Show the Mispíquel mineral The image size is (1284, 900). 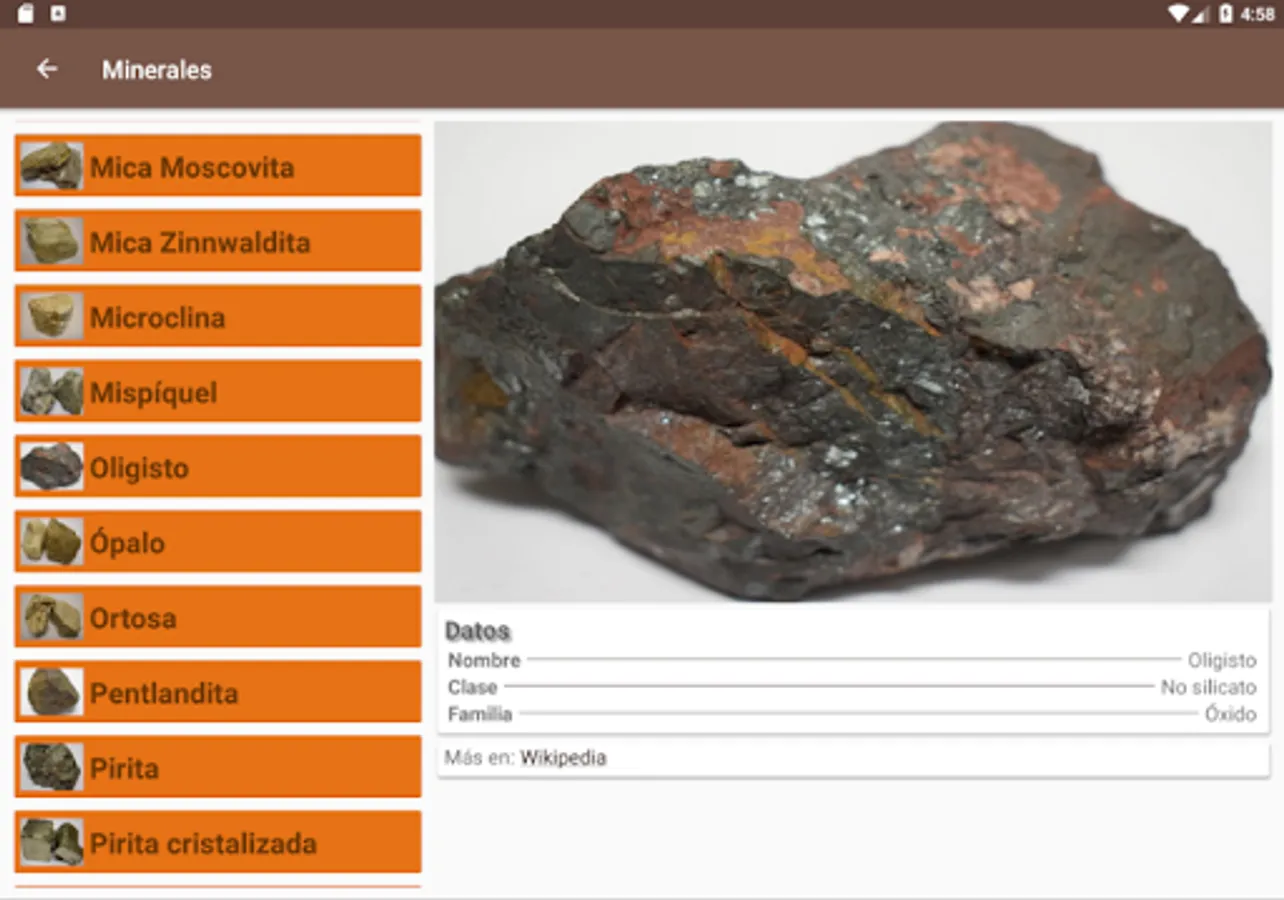218,391
